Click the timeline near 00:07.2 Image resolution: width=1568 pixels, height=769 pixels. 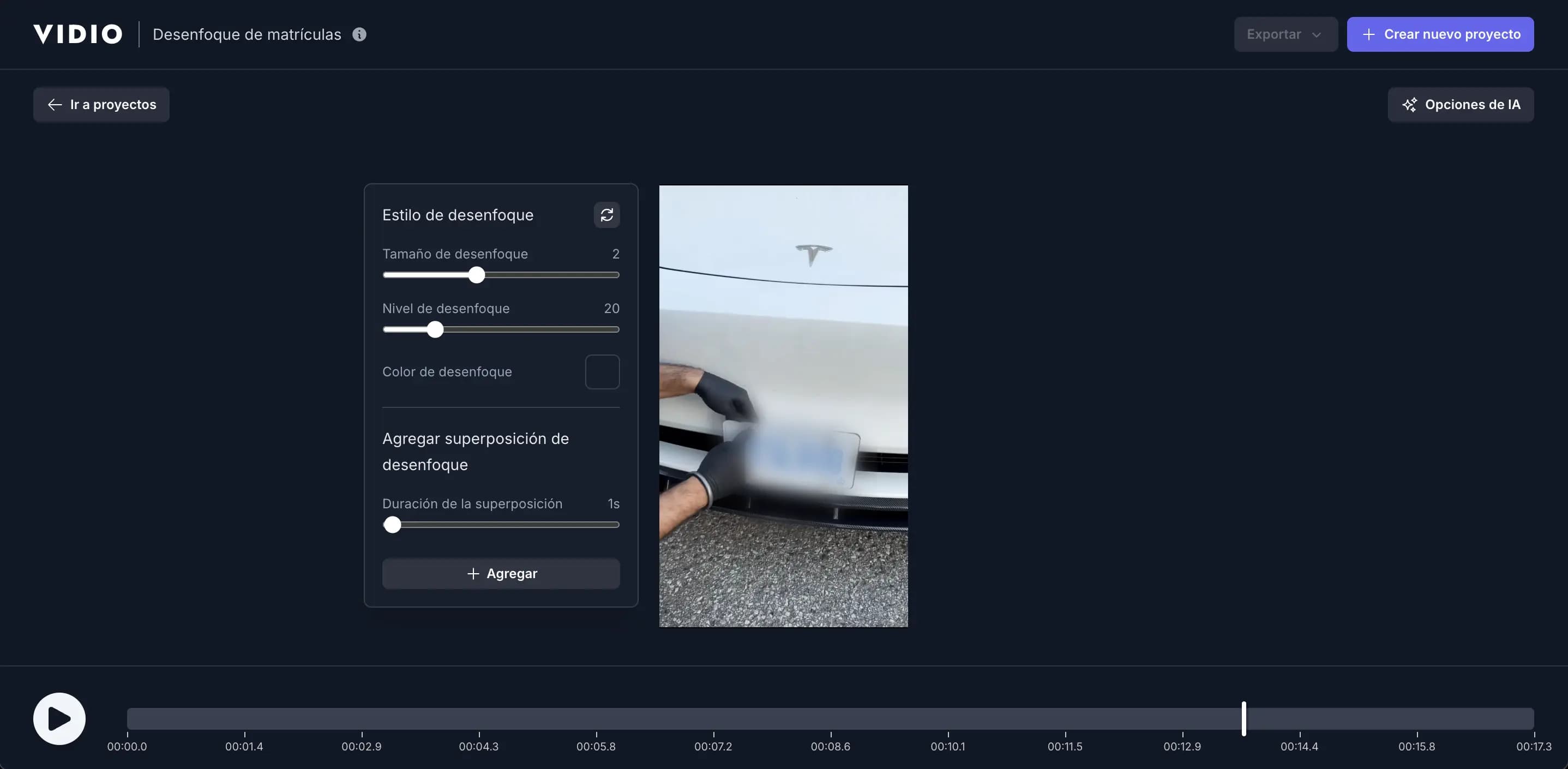click(x=712, y=718)
